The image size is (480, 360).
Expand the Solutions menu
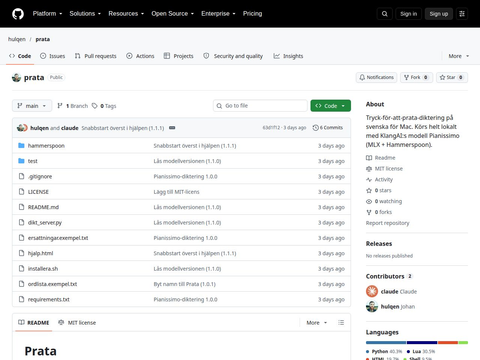point(85,14)
